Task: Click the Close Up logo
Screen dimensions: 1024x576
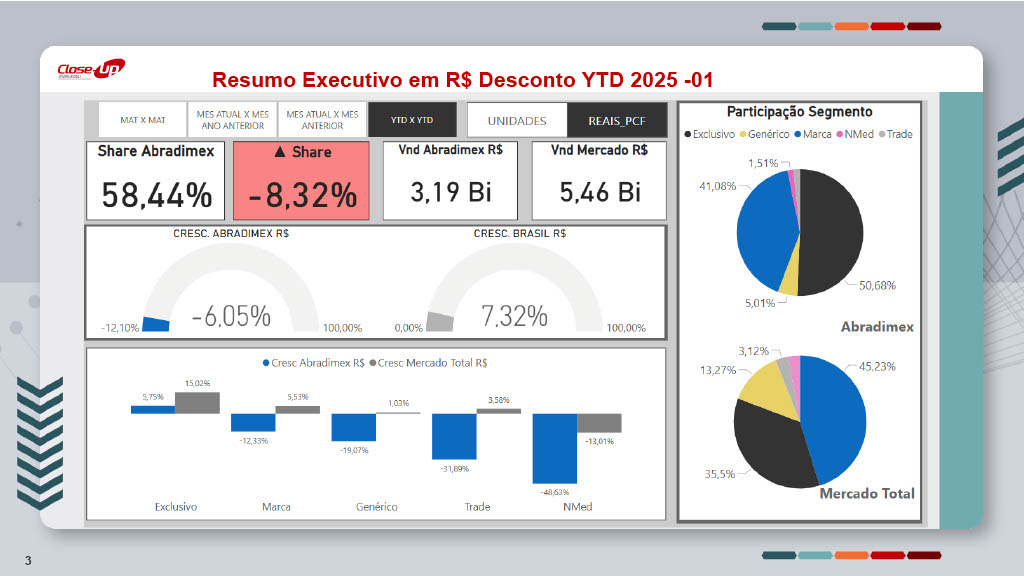Action: (x=90, y=70)
